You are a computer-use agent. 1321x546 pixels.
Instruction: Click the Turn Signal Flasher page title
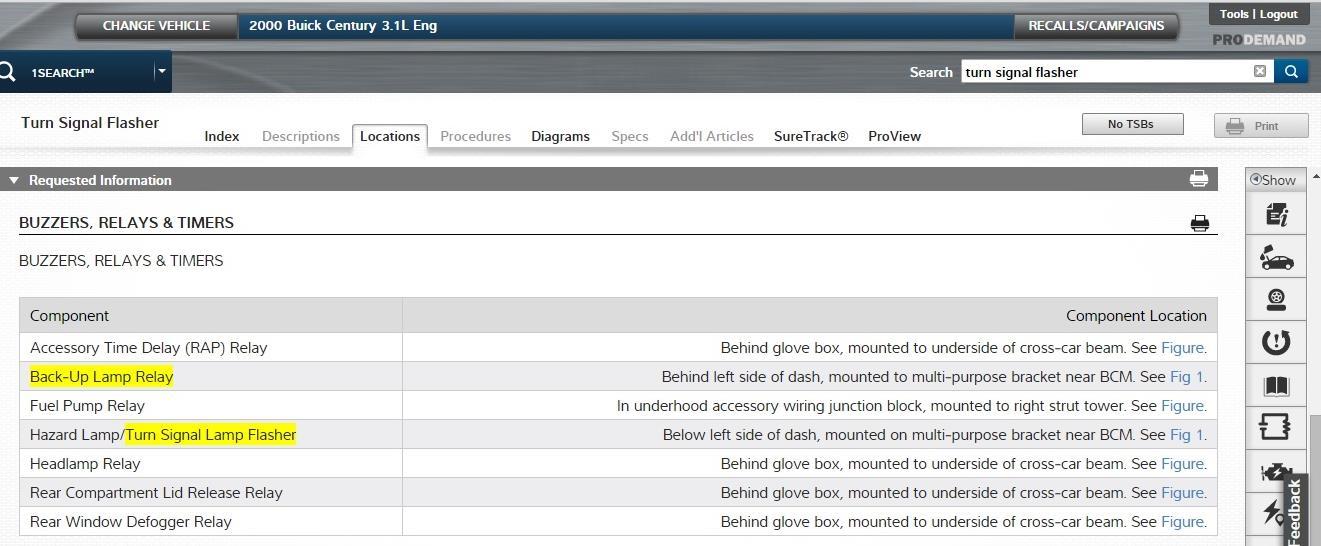coord(90,123)
